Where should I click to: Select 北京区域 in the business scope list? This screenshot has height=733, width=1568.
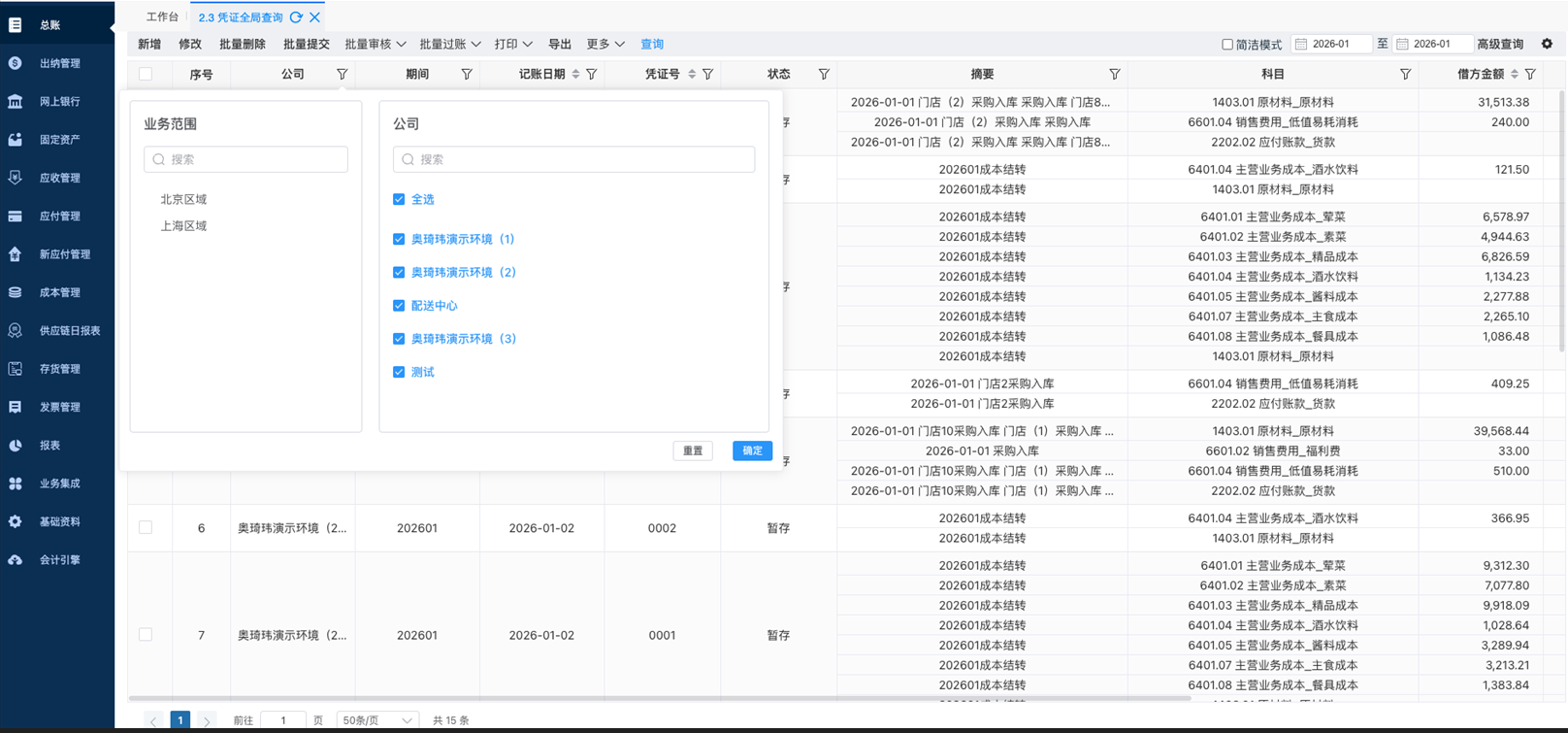click(183, 199)
